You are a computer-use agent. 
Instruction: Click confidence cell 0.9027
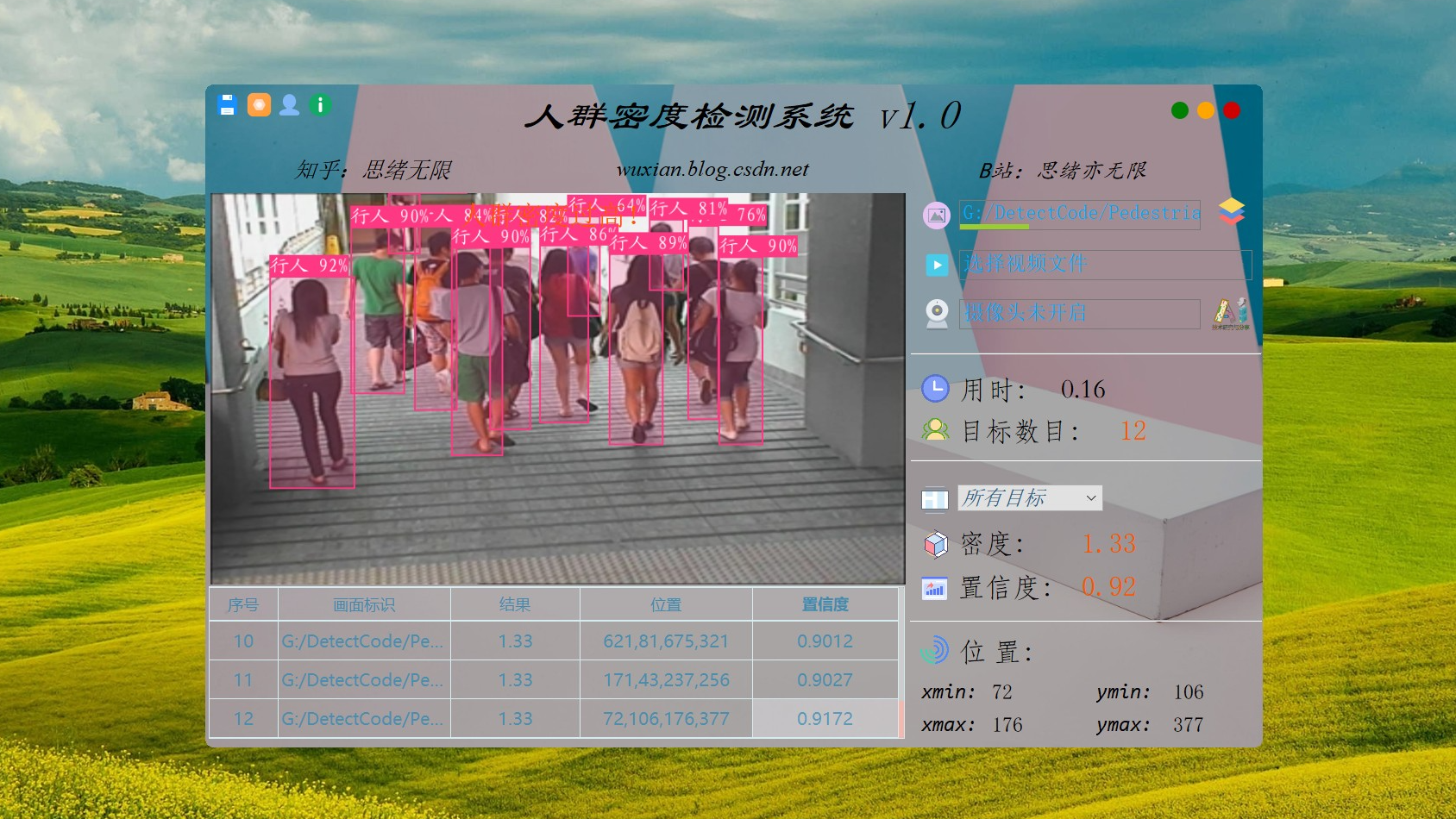825,680
